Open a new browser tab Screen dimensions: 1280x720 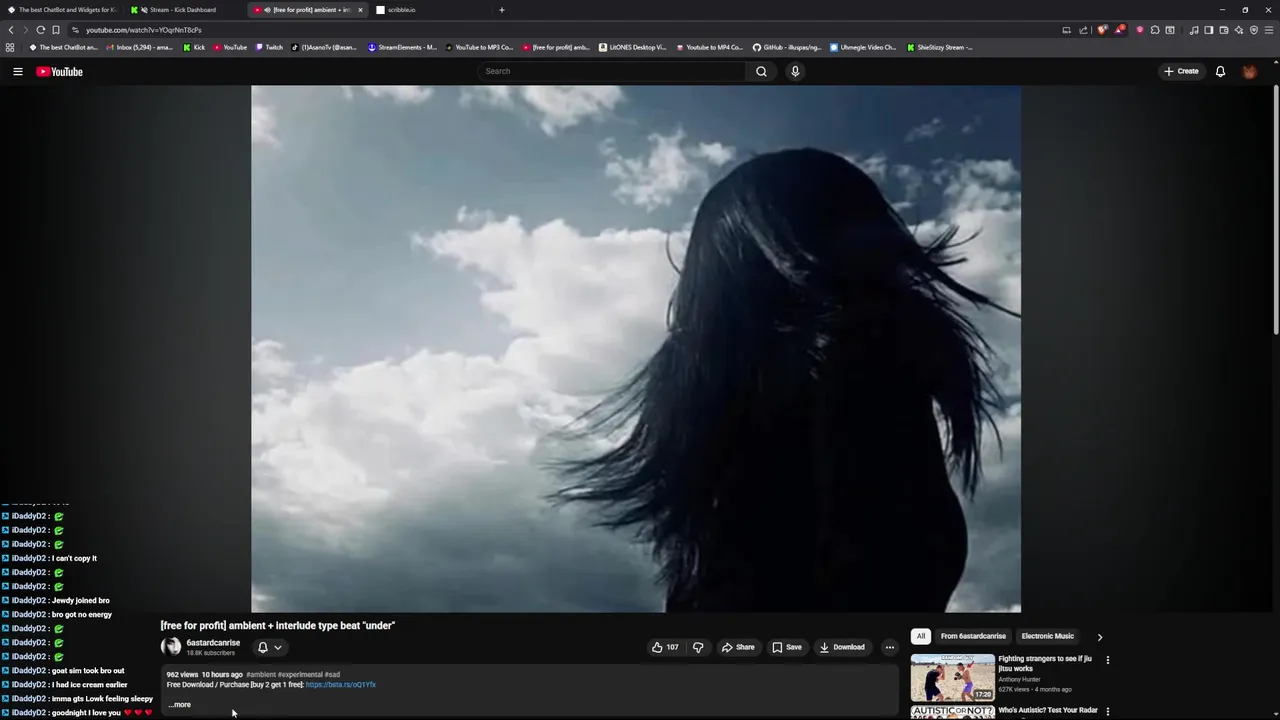click(502, 10)
